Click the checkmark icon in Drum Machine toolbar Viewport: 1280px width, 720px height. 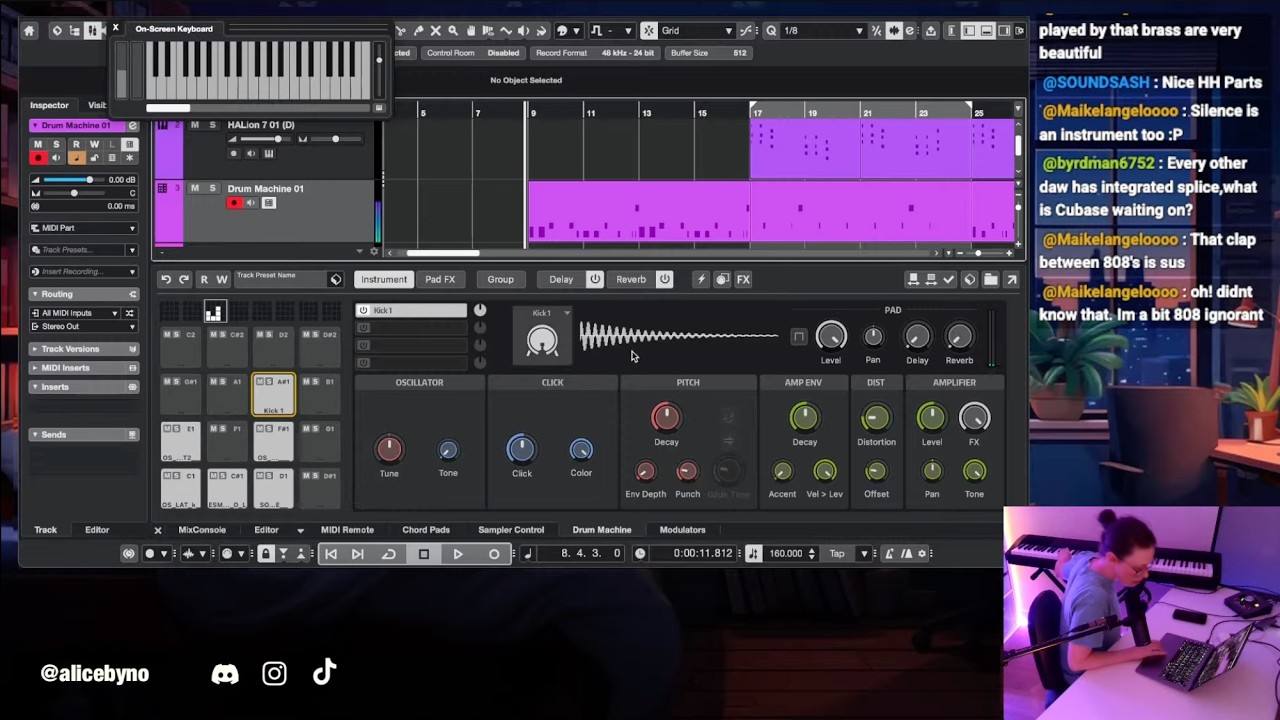pos(949,280)
